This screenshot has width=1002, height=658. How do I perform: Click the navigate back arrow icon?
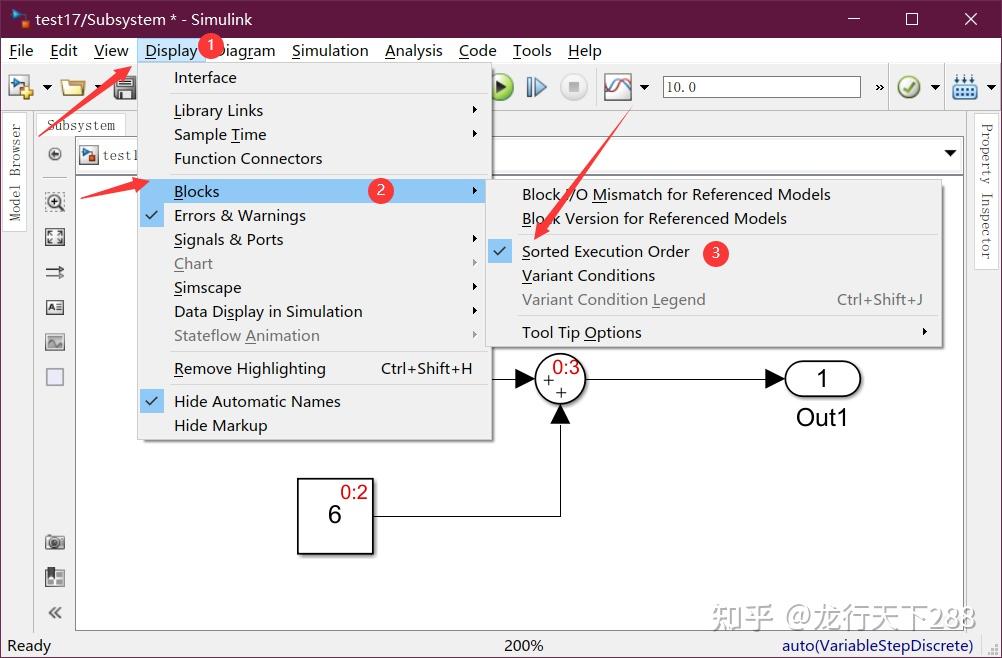(x=55, y=154)
